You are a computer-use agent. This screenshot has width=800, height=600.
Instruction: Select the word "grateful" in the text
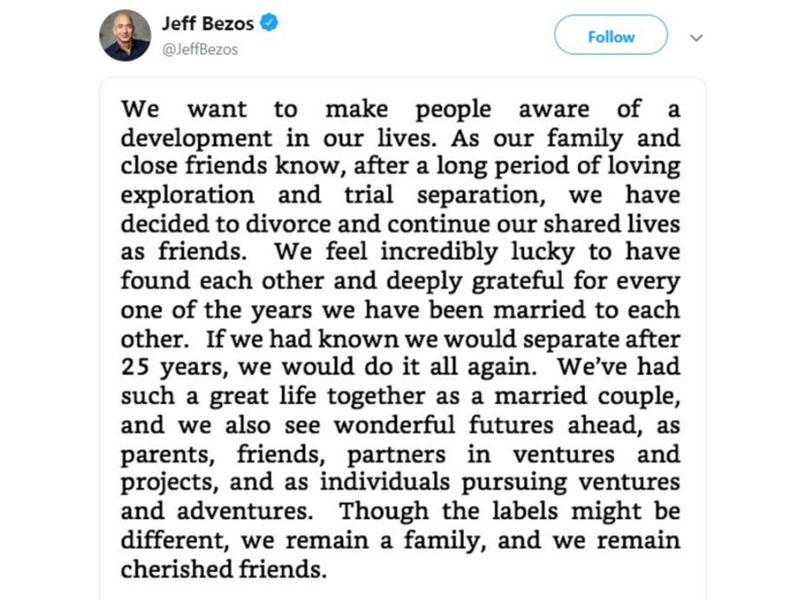tap(517, 282)
